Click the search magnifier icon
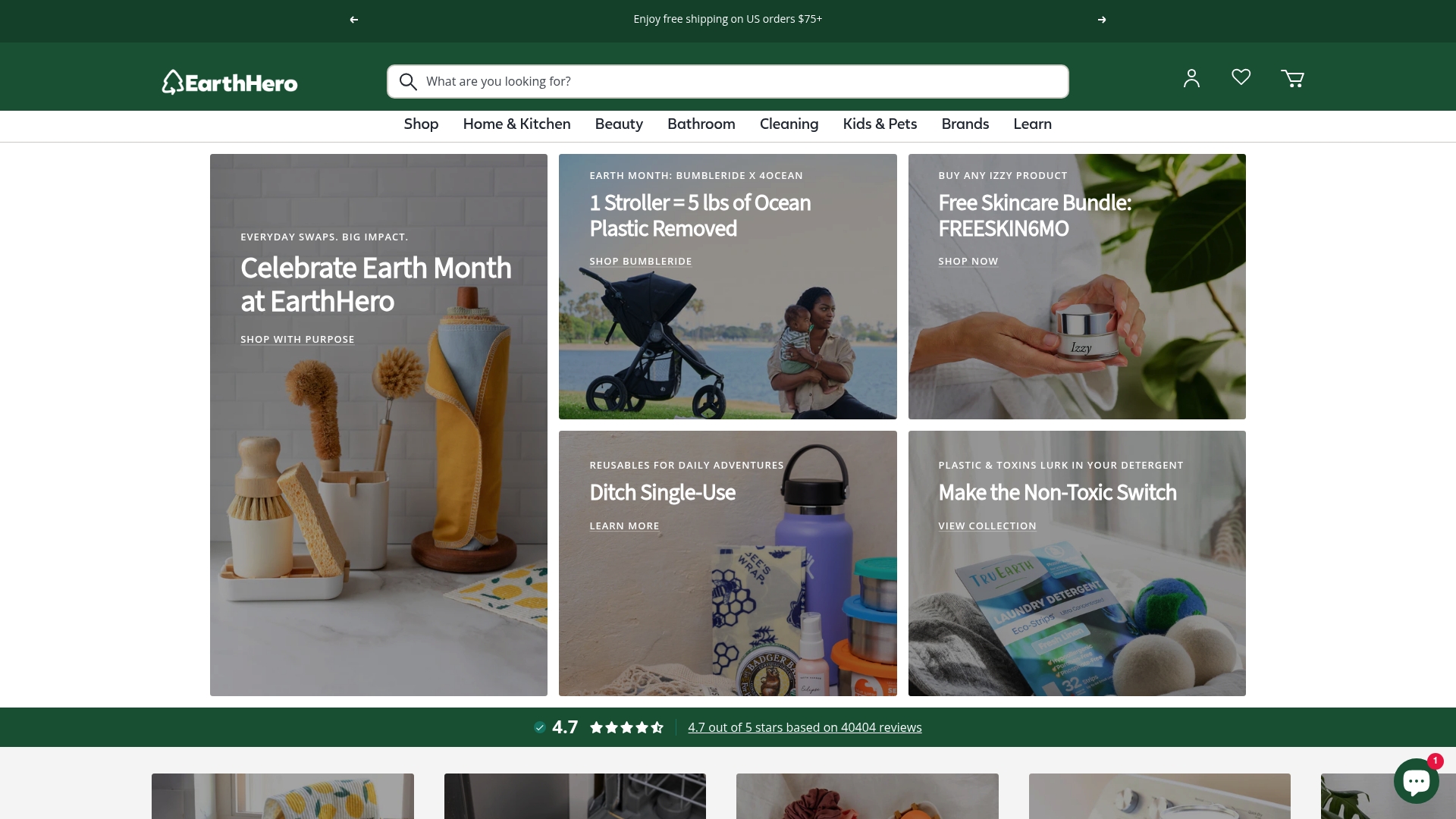 tap(408, 82)
